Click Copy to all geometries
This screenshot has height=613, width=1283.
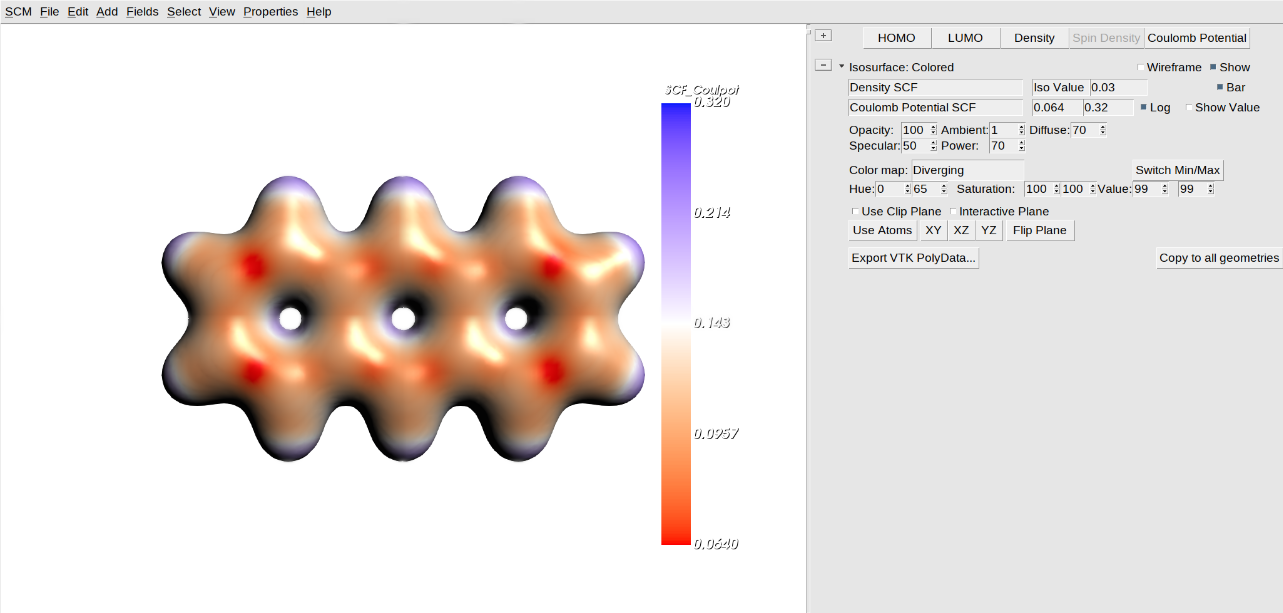pos(1219,257)
